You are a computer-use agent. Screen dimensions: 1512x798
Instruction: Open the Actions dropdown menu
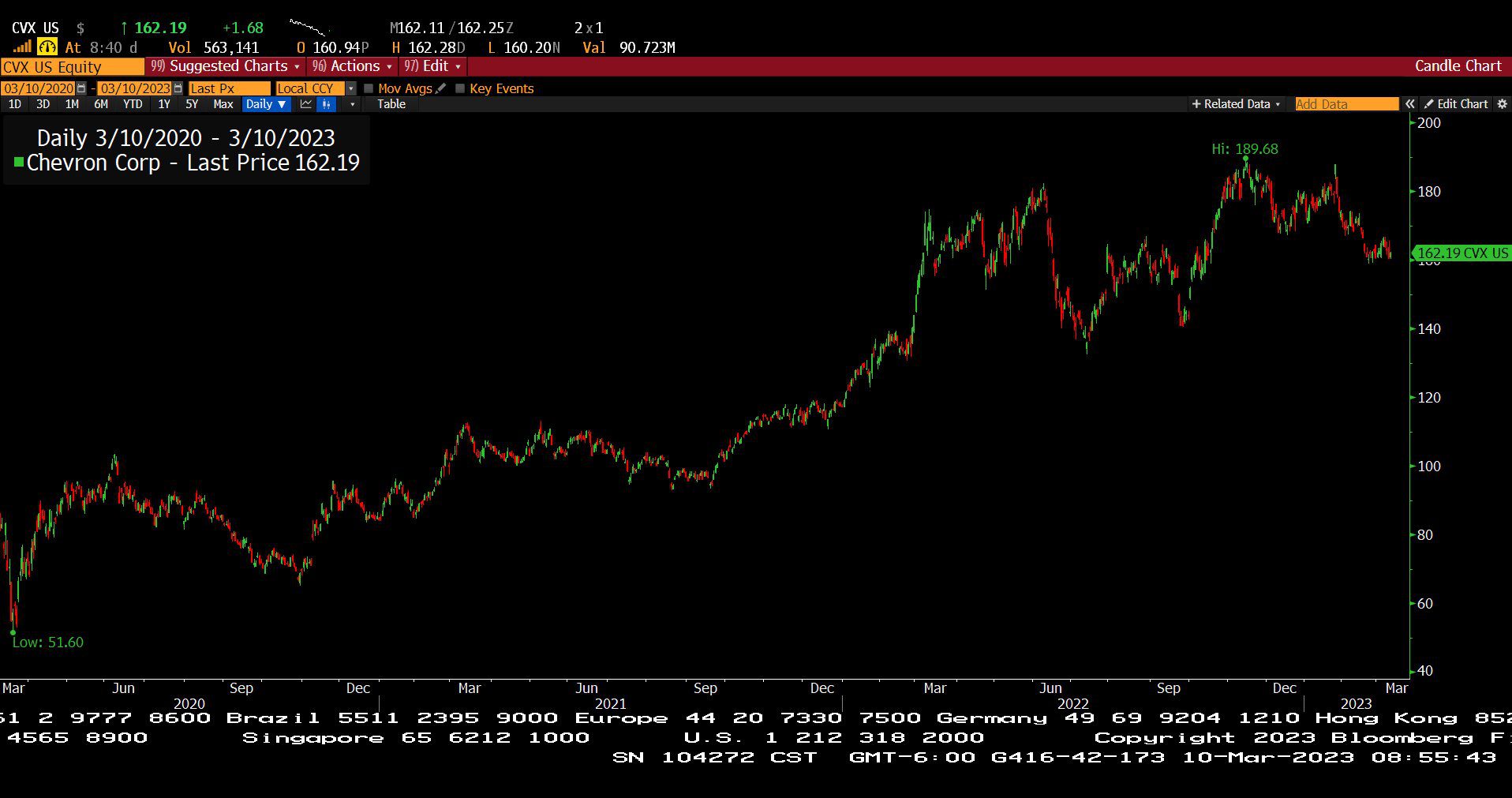click(352, 66)
